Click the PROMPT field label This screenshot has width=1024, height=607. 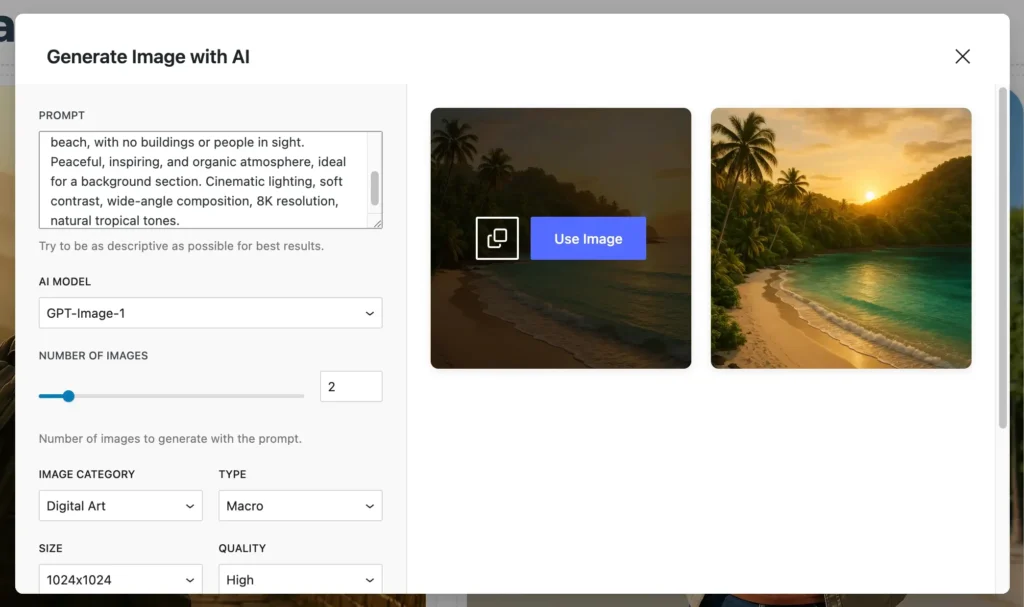tap(62, 116)
